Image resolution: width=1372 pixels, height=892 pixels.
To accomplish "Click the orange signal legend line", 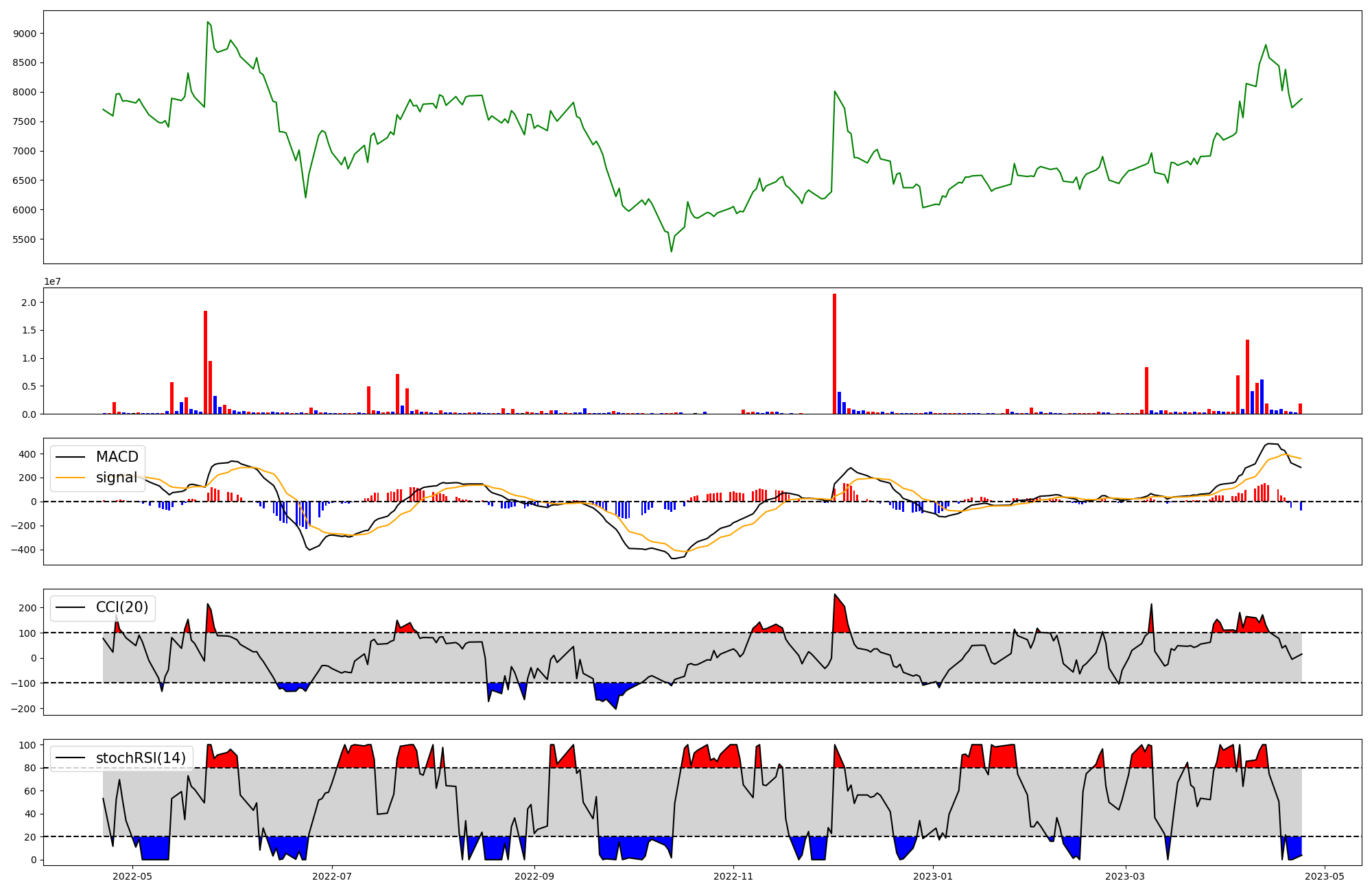I will pyautogui.click(x=71, y=478).
